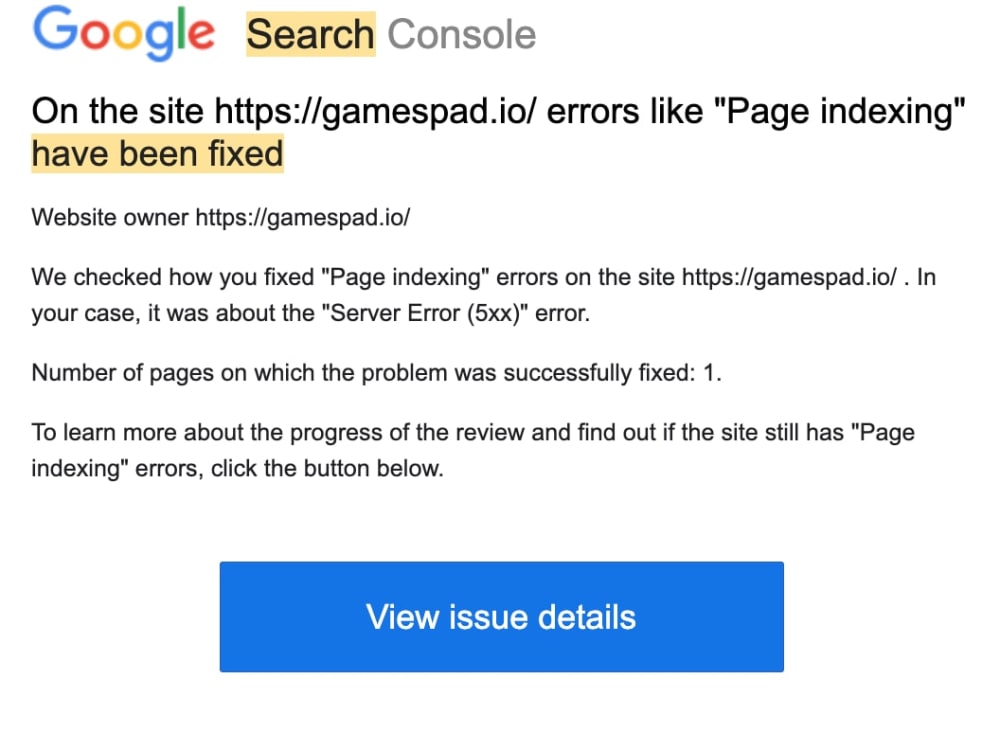This screenshot has height=750, width=1000.
Task: Click "Page indexing" in the "We checked" paragraph
Action: click(x=405, y=277)
